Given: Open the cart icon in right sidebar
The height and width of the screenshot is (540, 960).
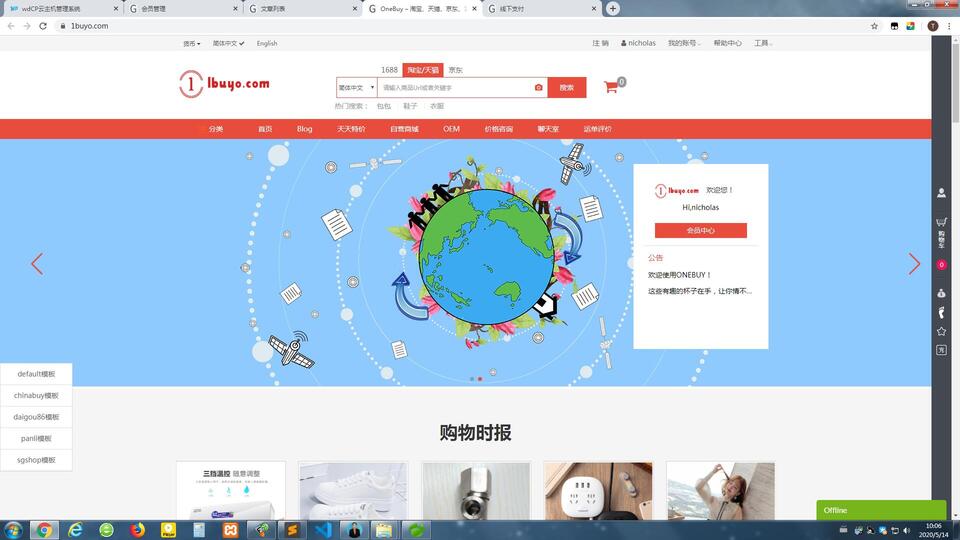Looking at the screenshot, I should (941, 221).
